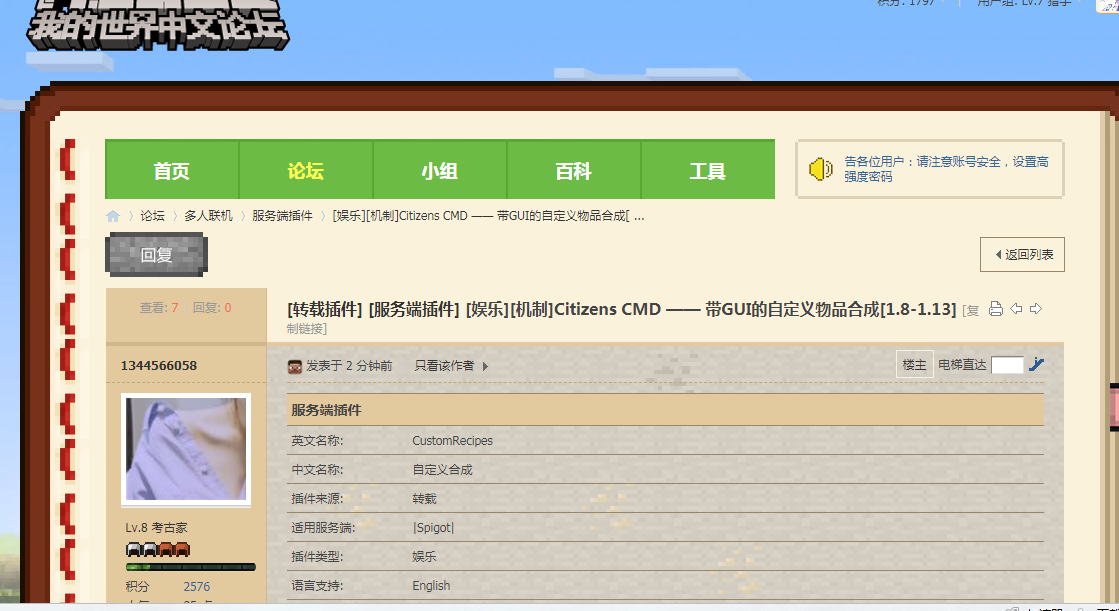
Task: Click the 发表于 2 分钟前 timestamp
Action: click(x=349, y=365)
